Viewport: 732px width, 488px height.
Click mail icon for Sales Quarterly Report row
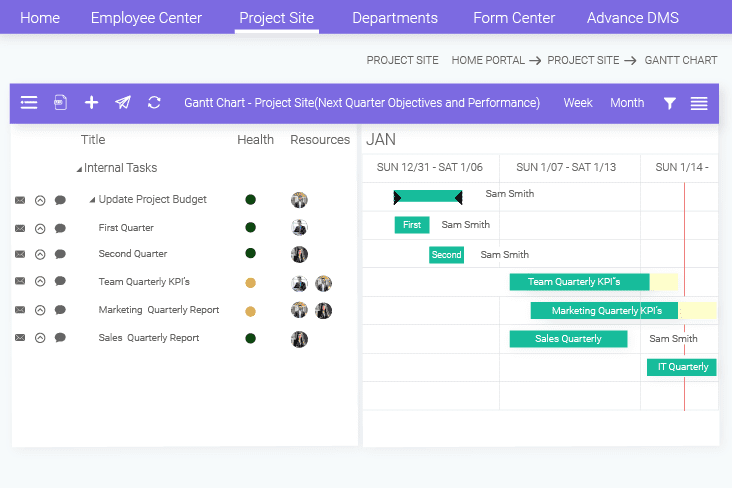point(20,338)
